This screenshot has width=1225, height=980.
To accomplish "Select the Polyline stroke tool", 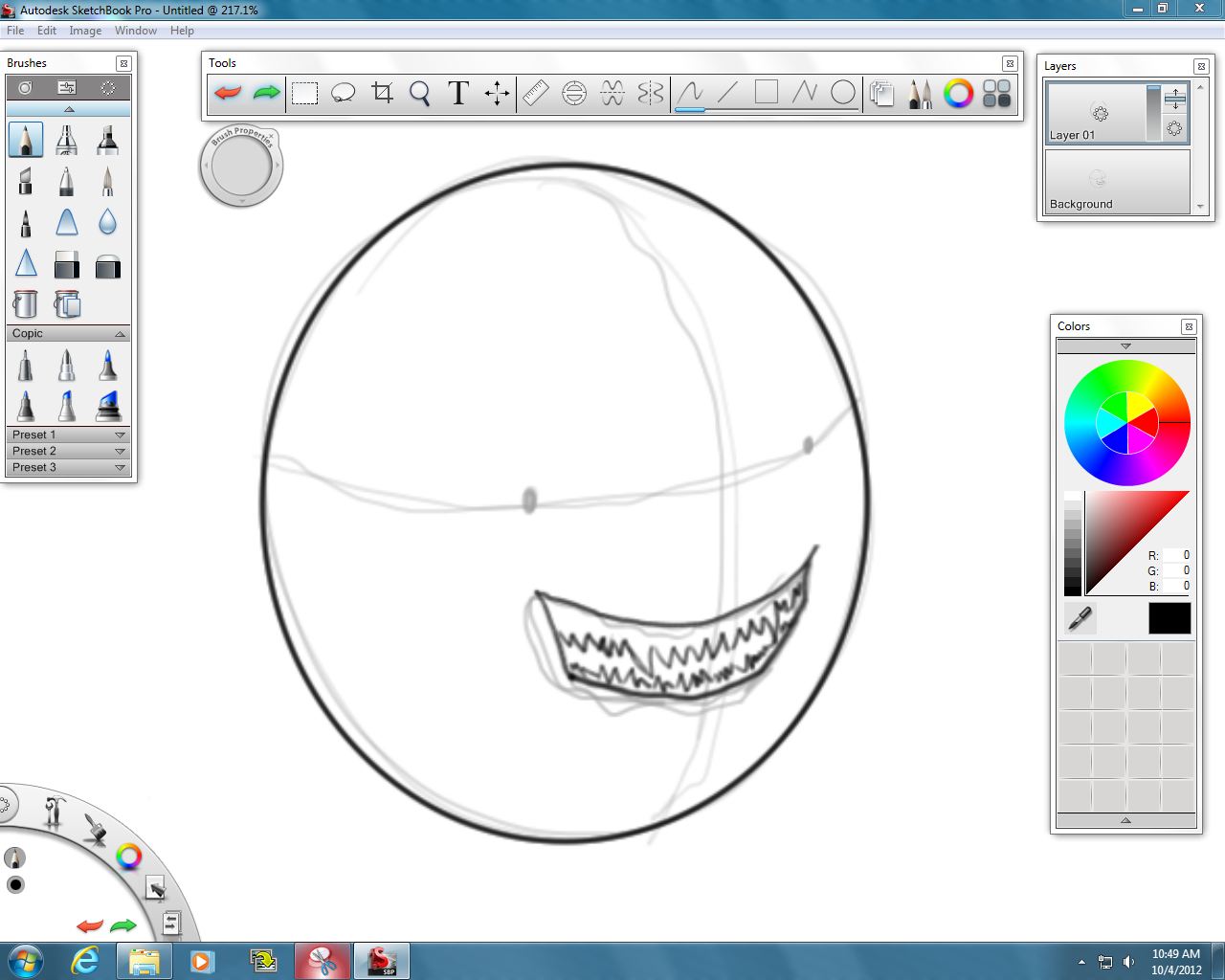I will coord(805,93).
